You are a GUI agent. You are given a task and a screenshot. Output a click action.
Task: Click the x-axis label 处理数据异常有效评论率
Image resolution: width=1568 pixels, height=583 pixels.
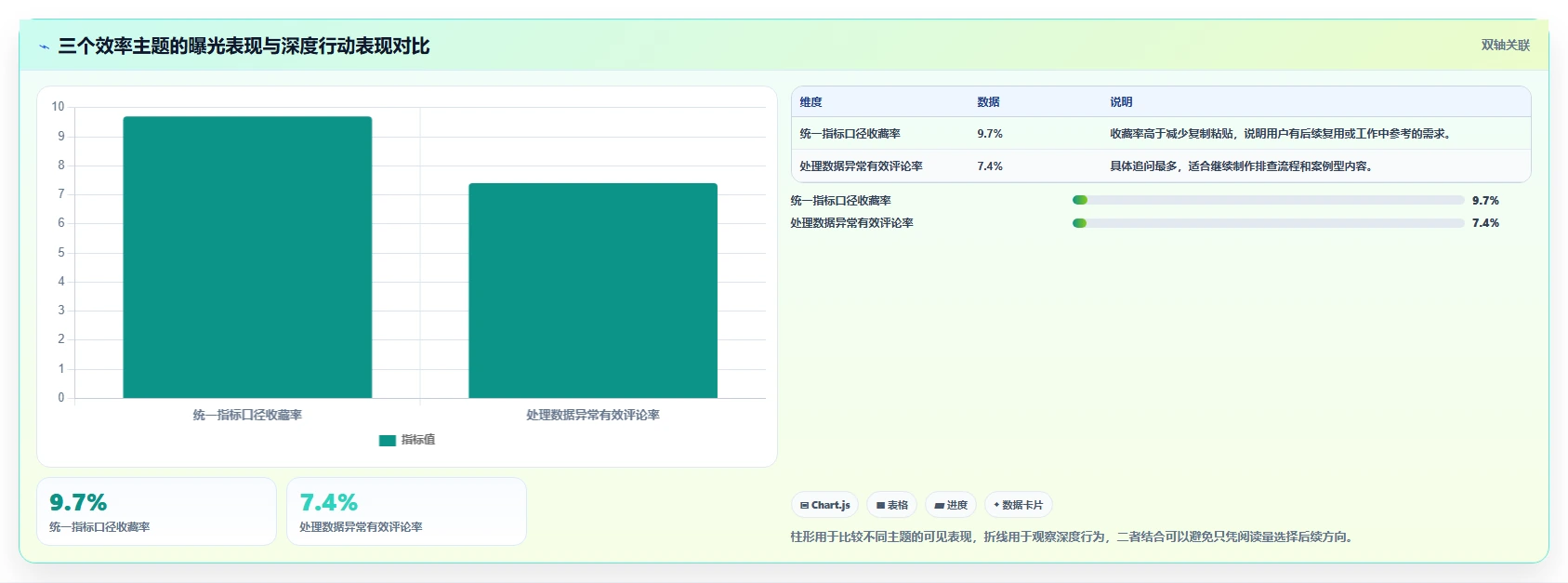[593, 415]
